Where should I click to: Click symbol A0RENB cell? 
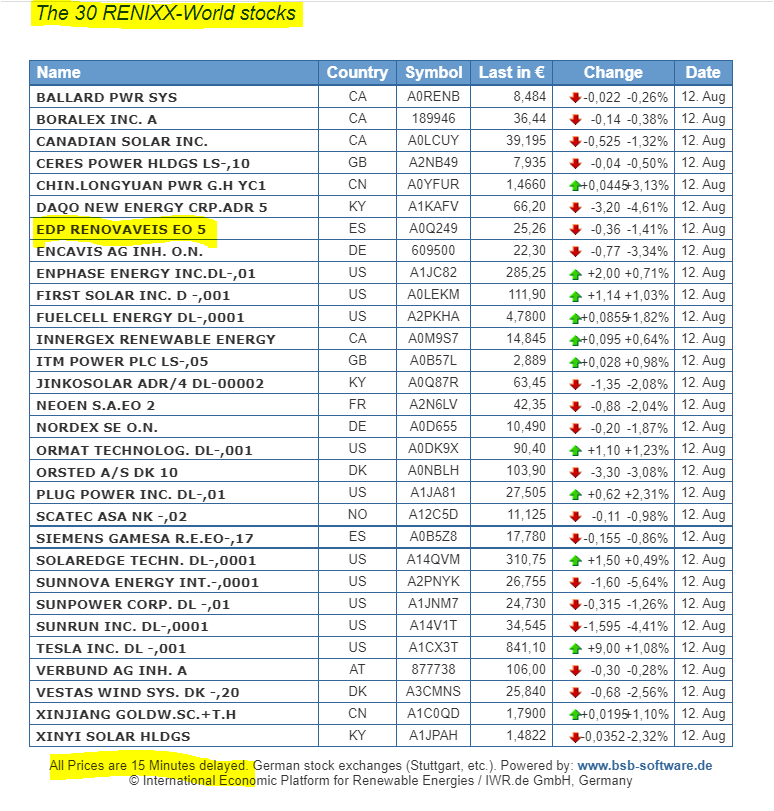434,97
